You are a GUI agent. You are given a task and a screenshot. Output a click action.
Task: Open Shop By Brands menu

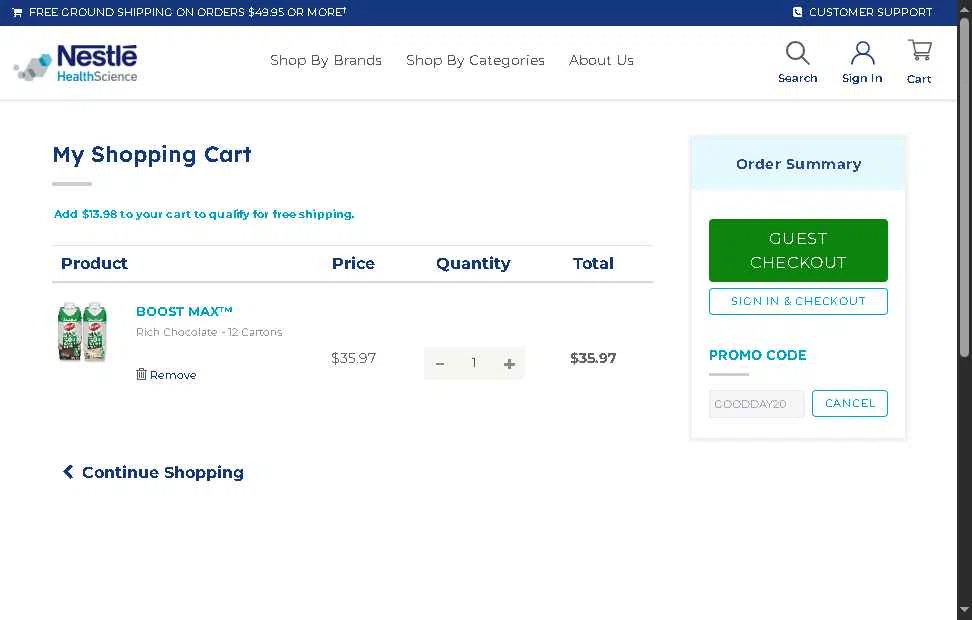[x=325, y=60]
